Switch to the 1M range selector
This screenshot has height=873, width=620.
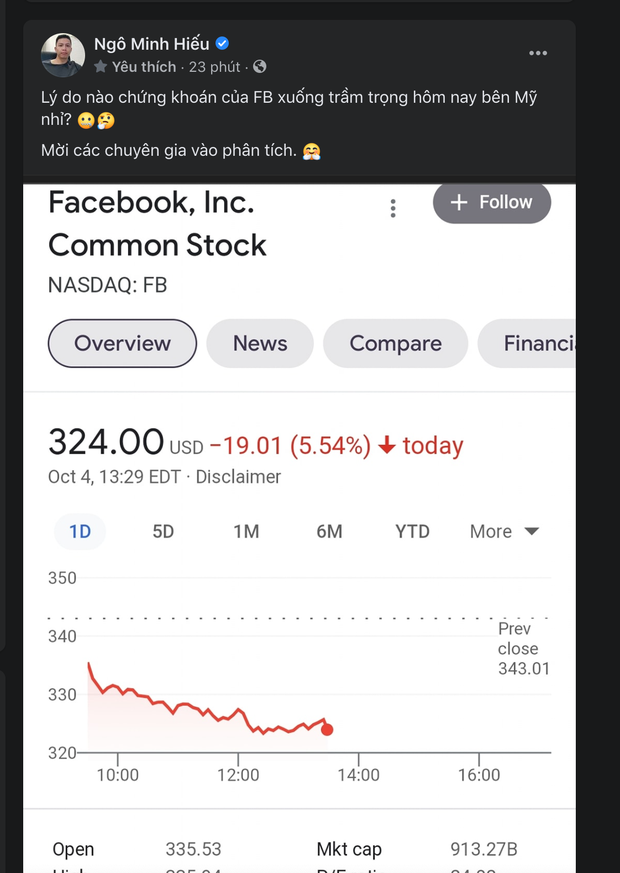(x=246, y=531)
